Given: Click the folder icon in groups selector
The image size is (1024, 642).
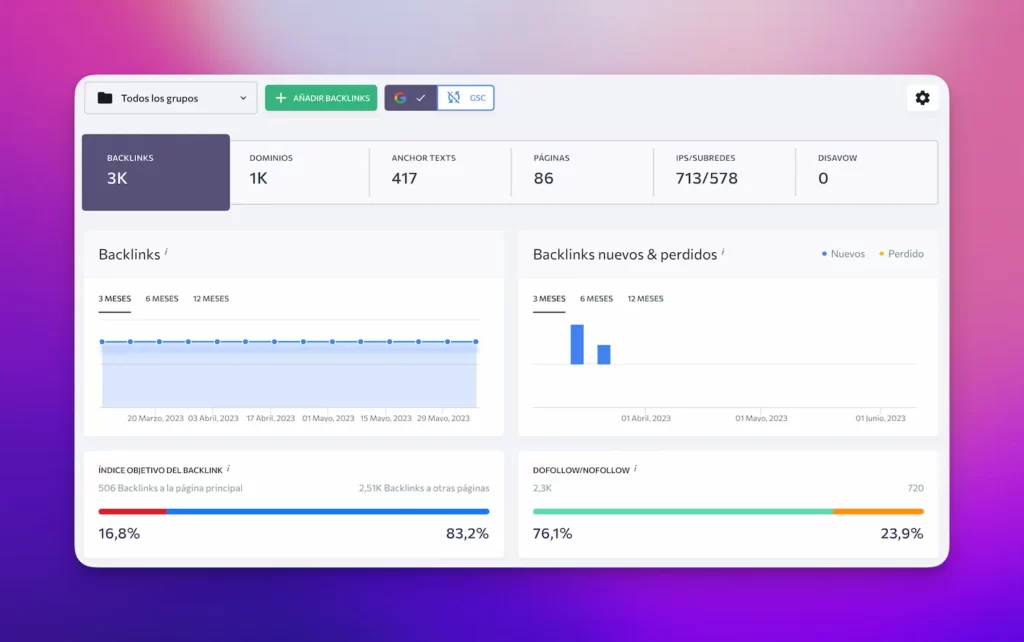Looking at the screenshot, I should pos(105,98).
